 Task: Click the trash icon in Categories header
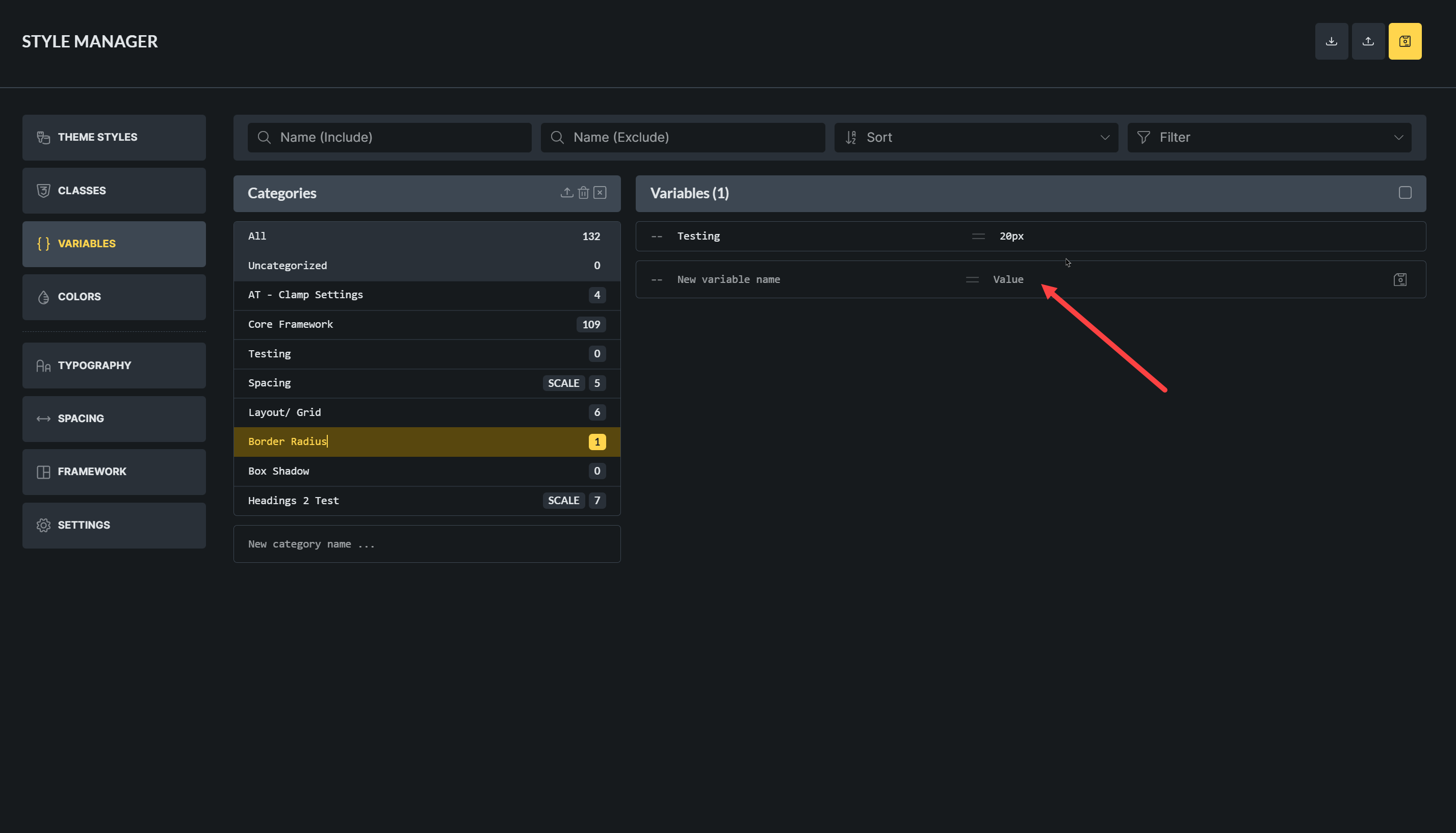[x=583, y=193]
